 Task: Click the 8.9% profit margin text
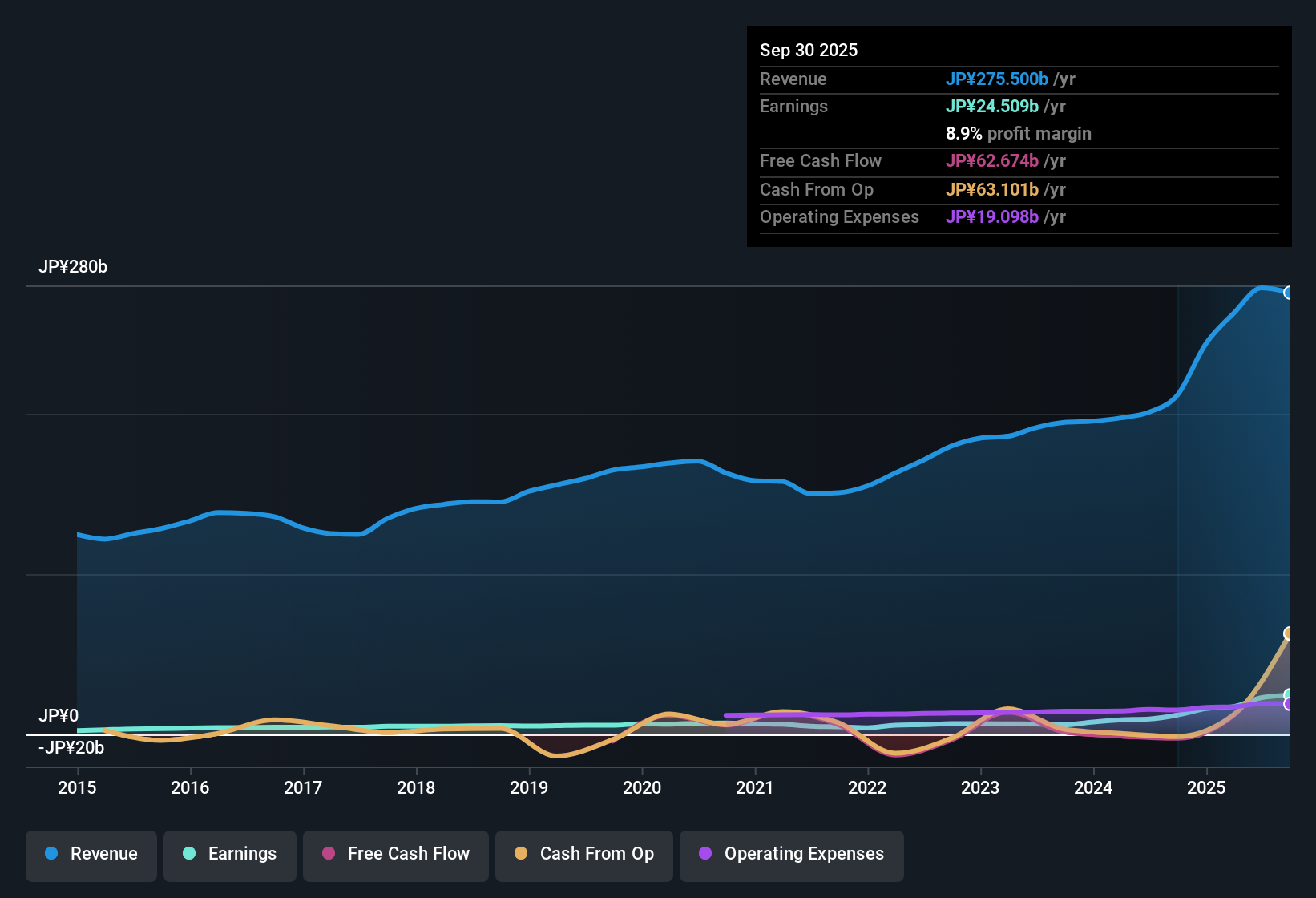click(x=1019, y=134)
